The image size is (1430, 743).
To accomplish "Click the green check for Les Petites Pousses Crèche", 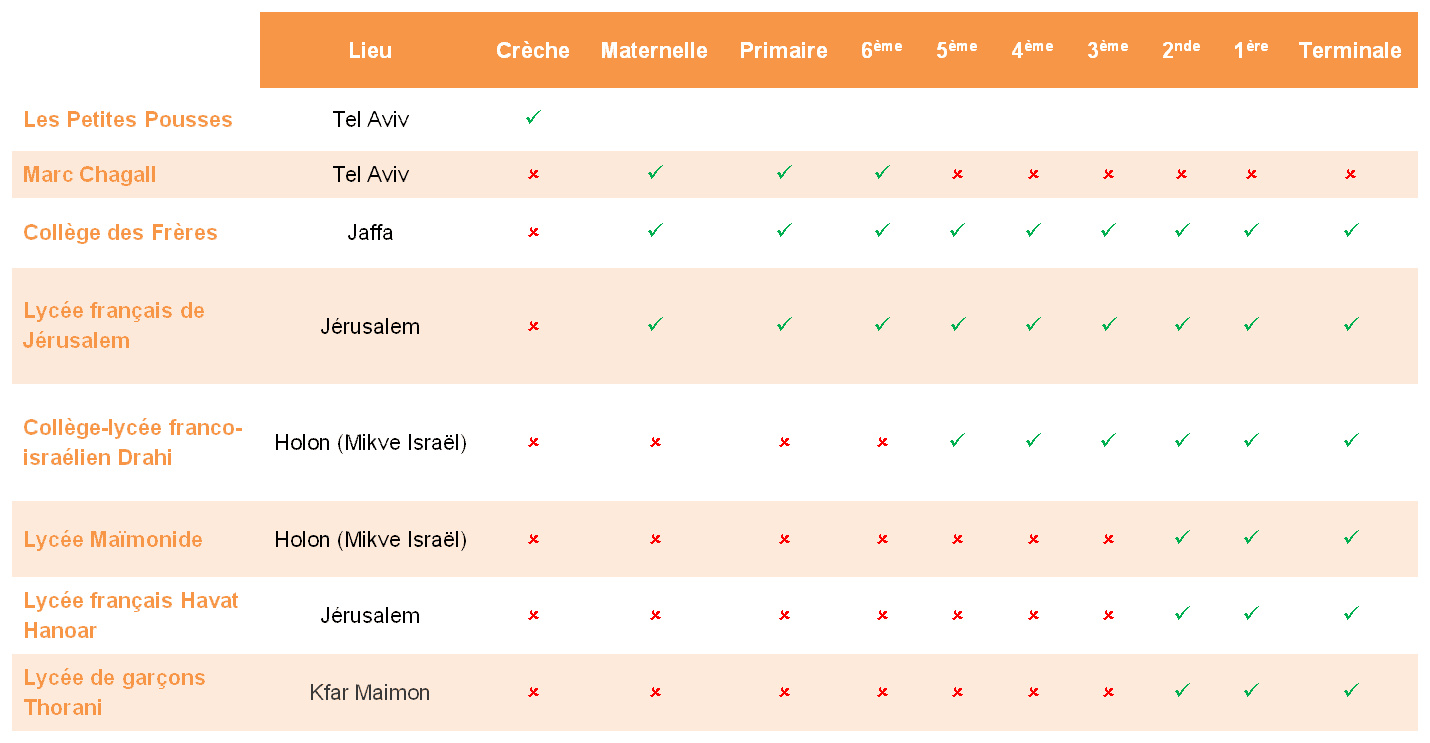I will click(533, 118).
